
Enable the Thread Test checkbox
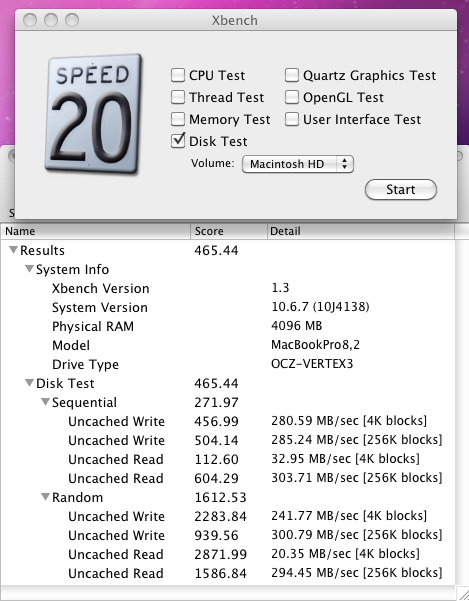pyautogui.click(x=177, y=97)
